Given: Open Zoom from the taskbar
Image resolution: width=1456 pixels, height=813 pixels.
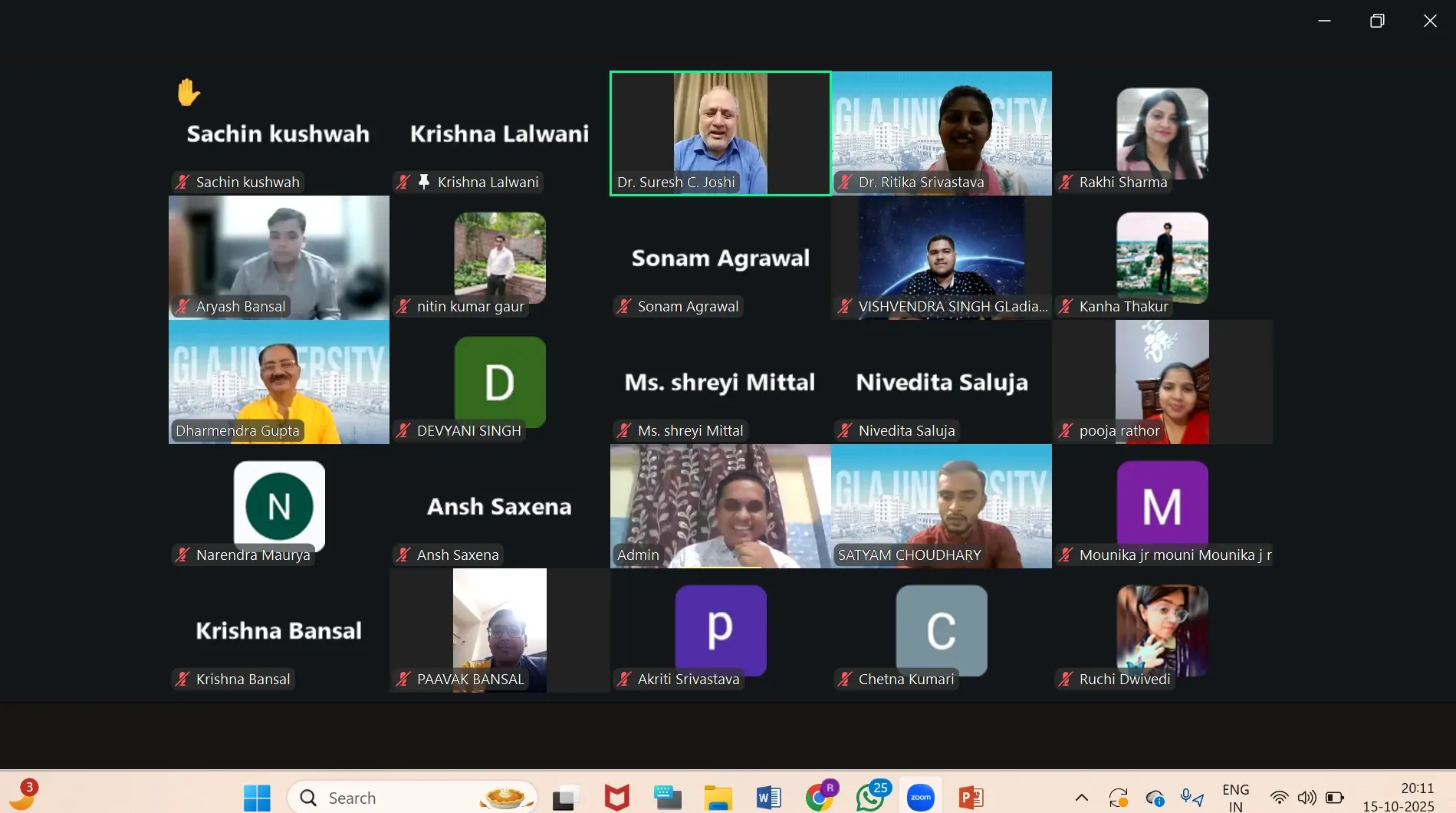Looking at the screenshot, I should pos(920,798).
